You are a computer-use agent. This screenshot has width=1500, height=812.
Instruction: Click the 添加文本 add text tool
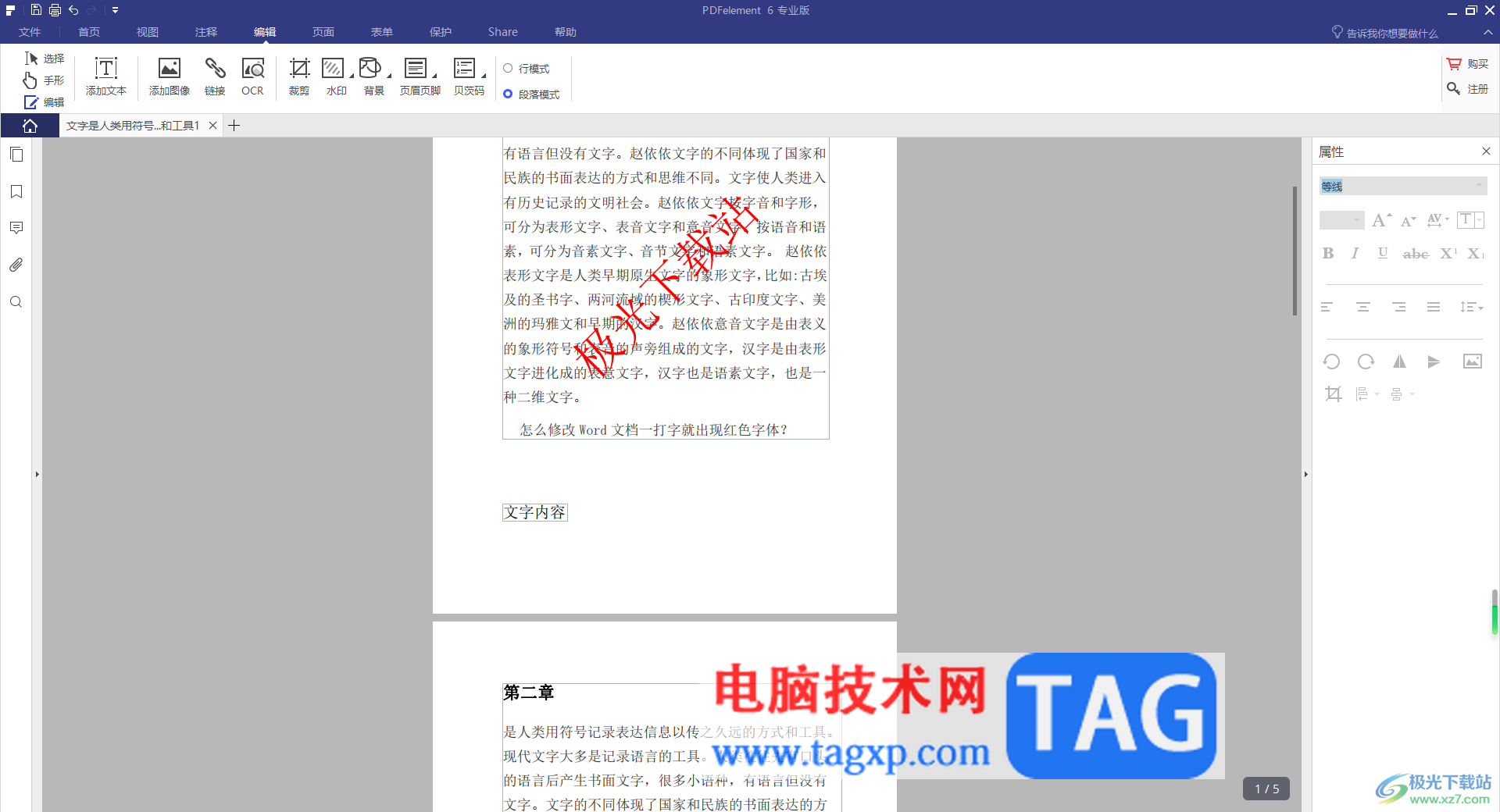click(x=106, y=77)
